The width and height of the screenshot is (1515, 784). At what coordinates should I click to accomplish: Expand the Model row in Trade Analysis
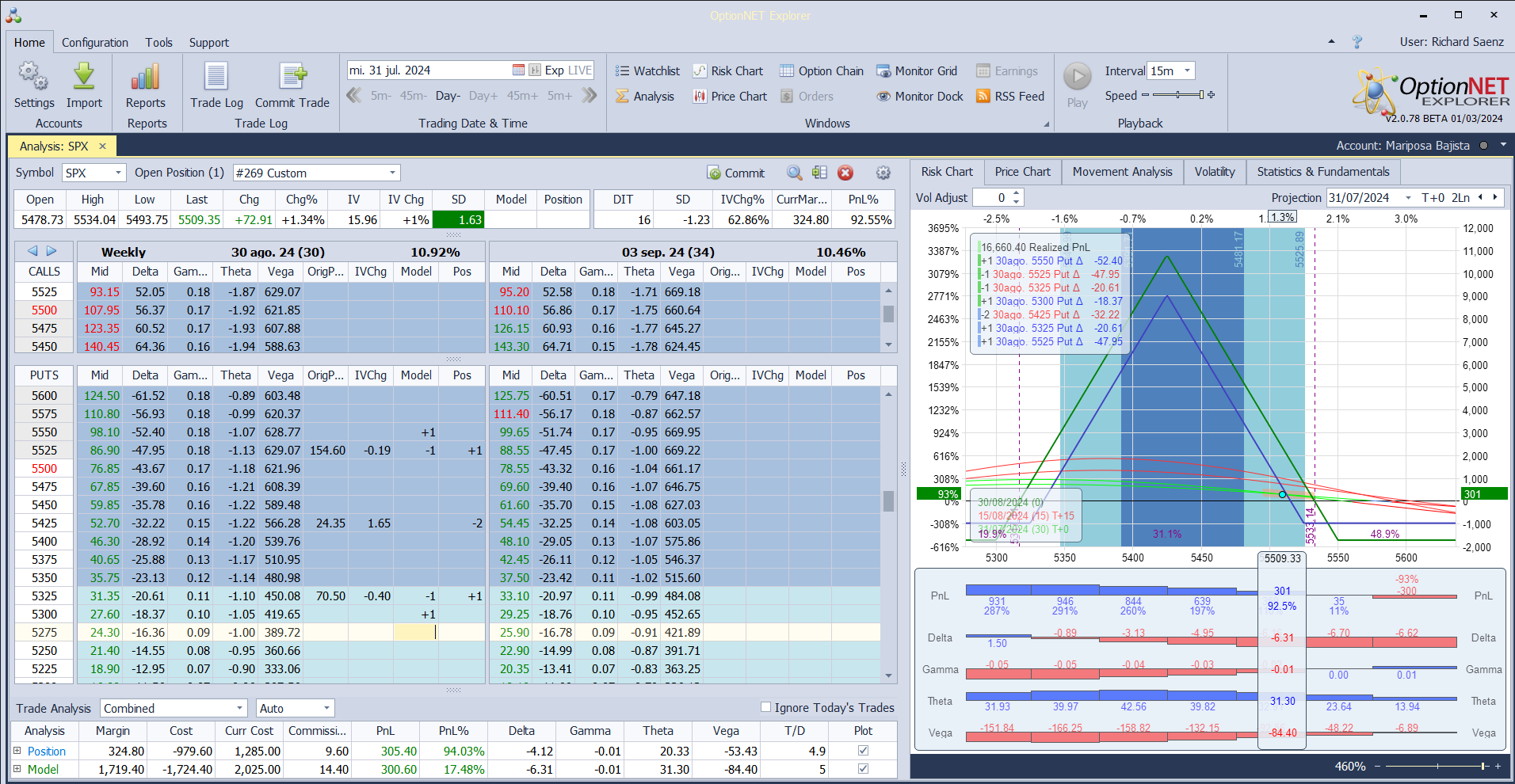[17, 769]
